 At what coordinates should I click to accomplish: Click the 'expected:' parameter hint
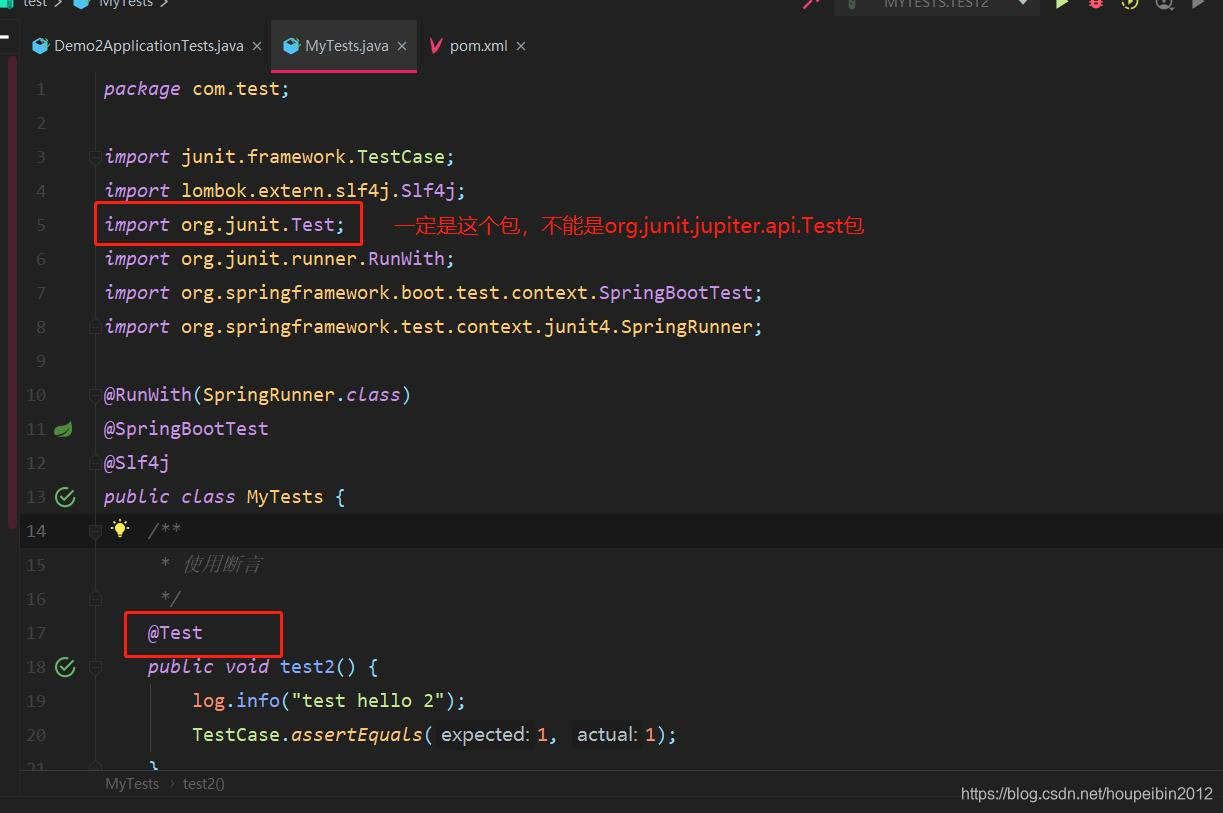coord(484,735)
